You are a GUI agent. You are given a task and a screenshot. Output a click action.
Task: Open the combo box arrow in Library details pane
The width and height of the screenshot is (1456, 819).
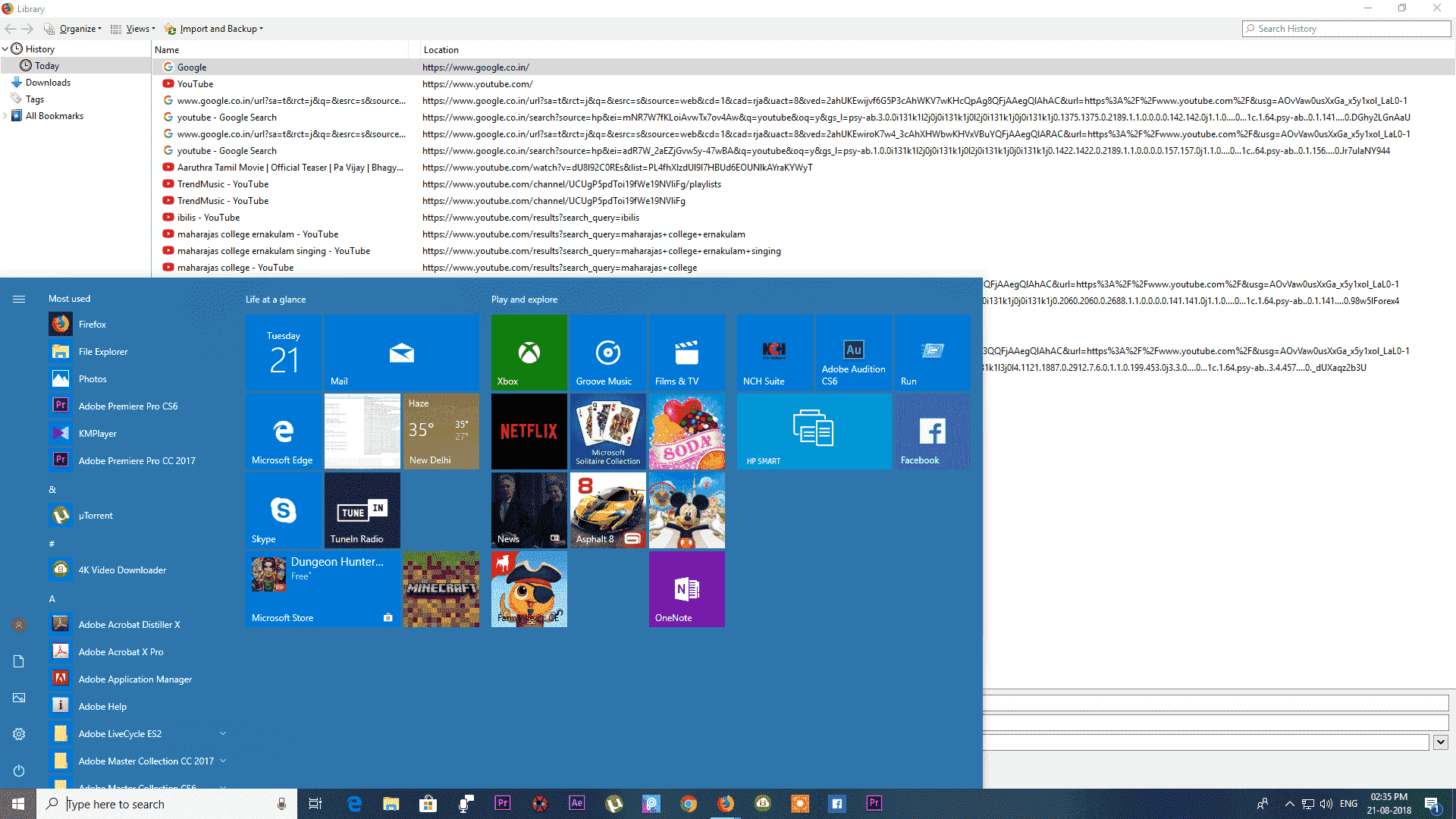1441,742
